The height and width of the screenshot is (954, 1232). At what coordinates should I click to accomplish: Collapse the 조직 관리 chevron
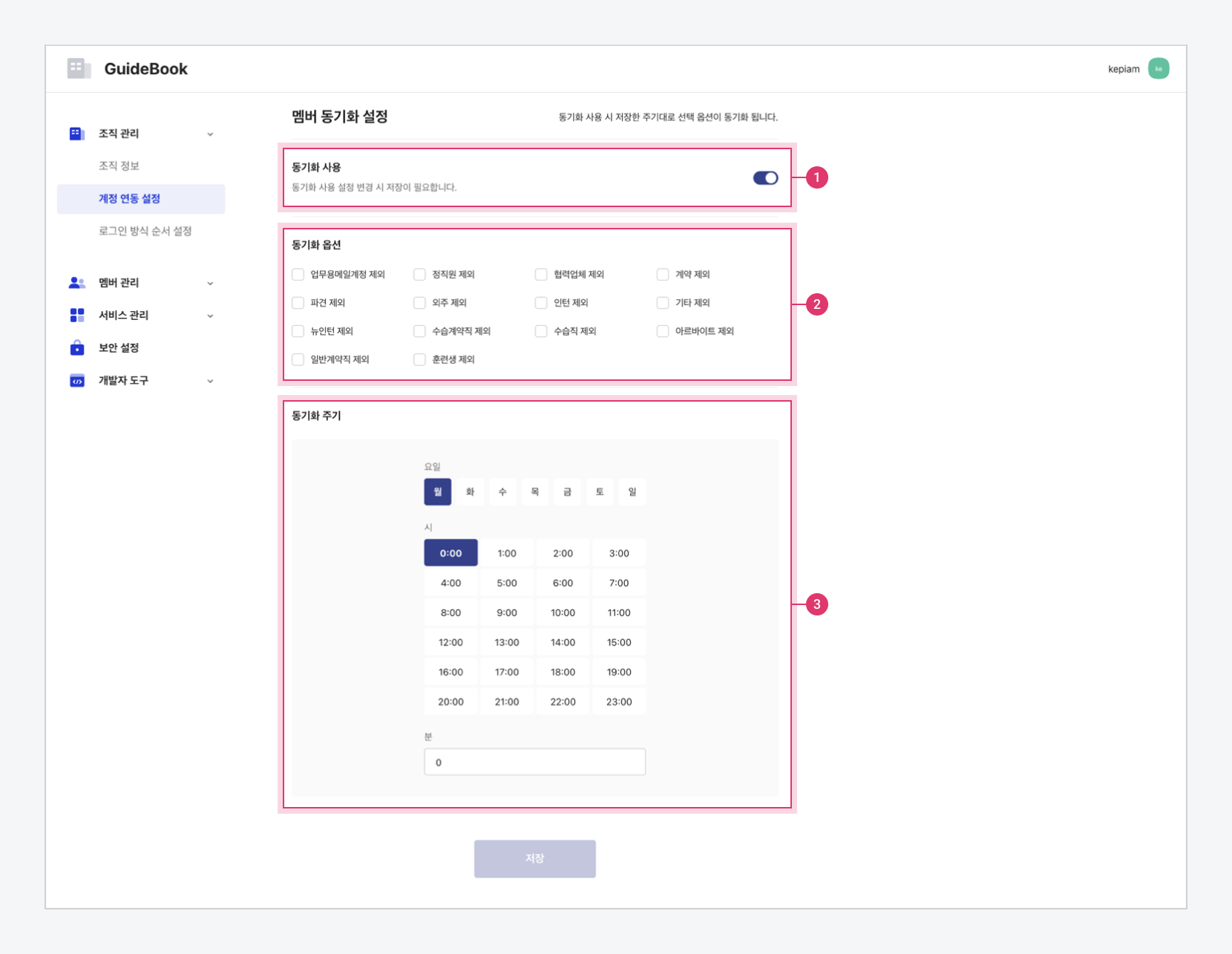point(210,134)
